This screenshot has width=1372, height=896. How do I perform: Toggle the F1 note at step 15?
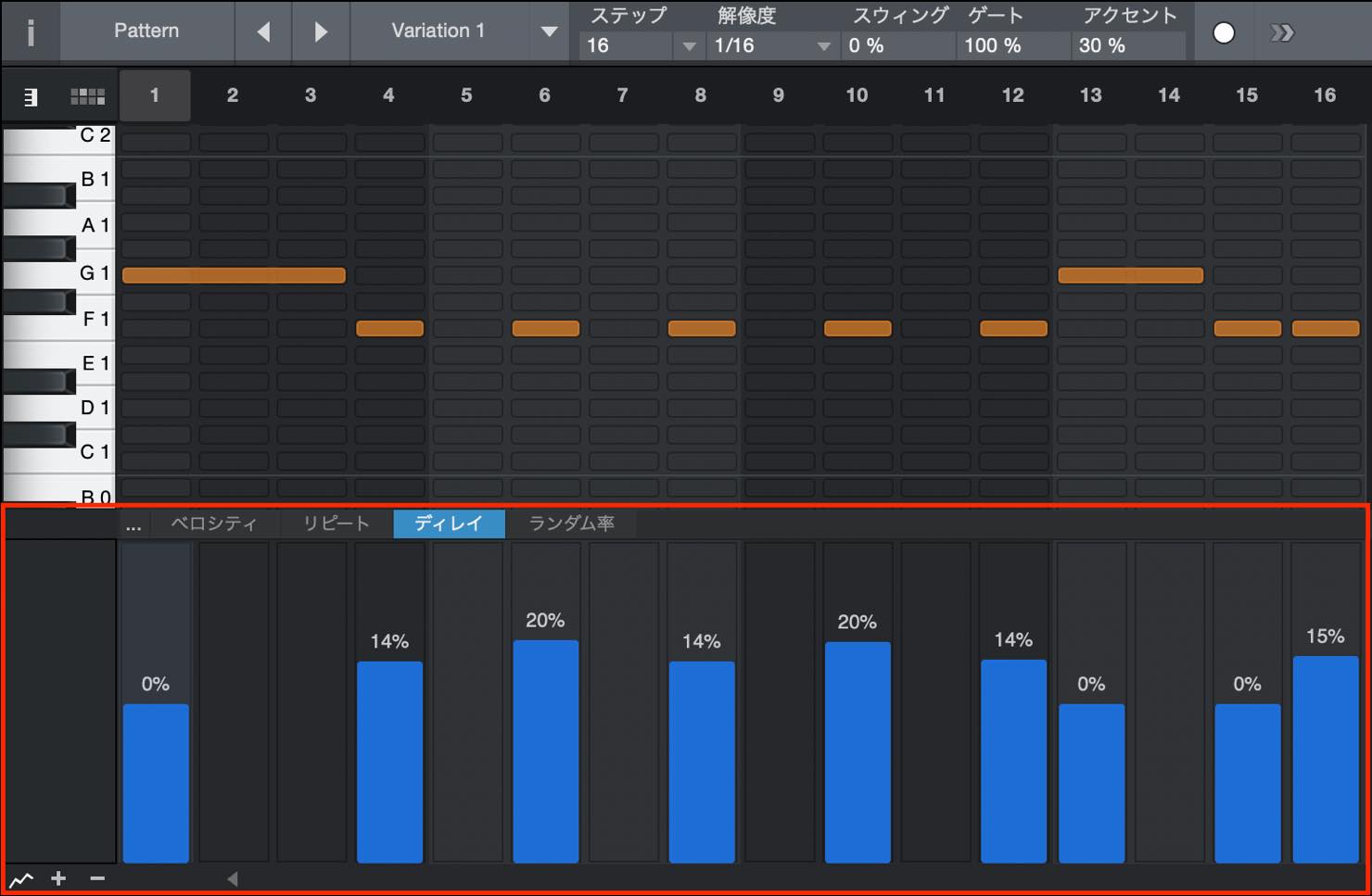(x=1248, y=328)
